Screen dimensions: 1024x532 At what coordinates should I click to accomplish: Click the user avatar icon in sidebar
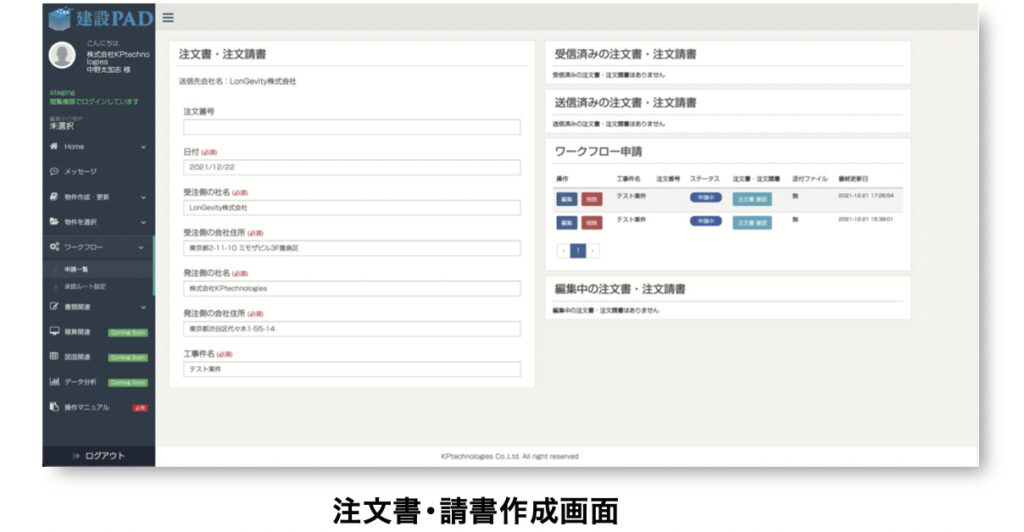(62, 56)
